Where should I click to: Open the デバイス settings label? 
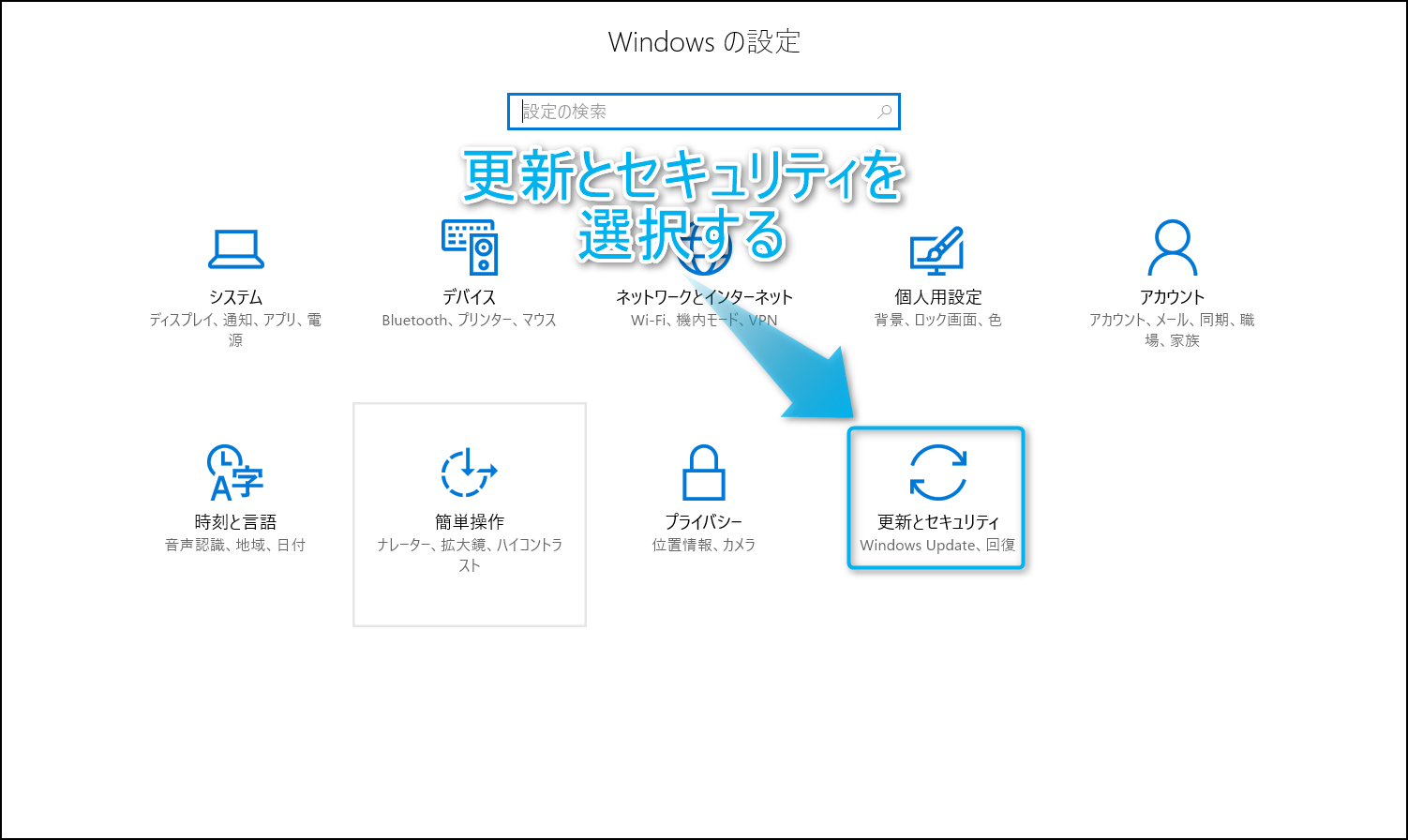pyautogui.click(x=469, y=297)
